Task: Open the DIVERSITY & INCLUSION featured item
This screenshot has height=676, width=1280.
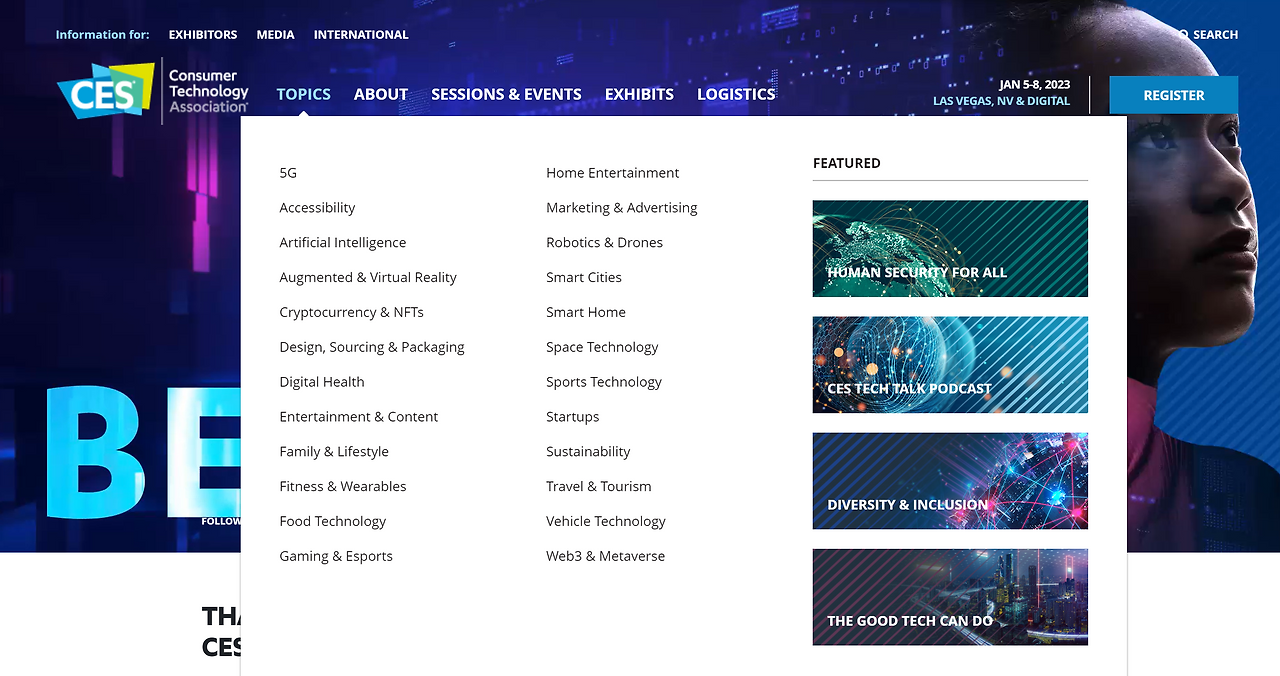Action: 950,481
